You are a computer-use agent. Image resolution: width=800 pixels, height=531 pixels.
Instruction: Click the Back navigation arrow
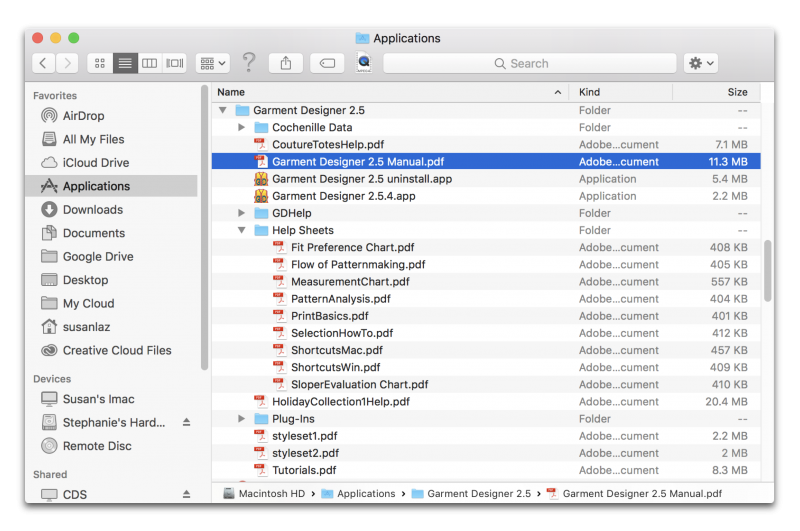pos(43,63)
